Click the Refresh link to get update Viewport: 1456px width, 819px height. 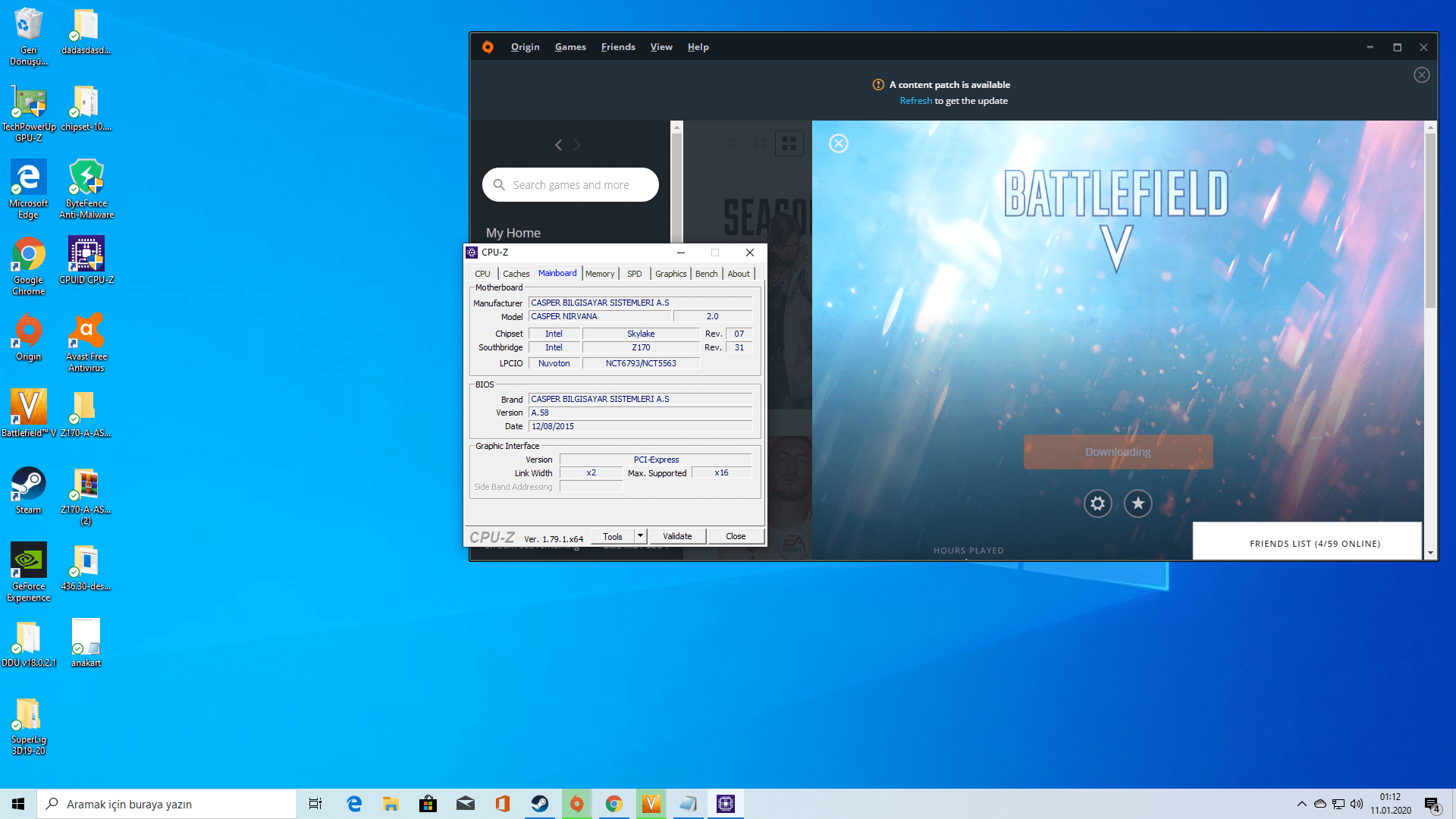915,101
